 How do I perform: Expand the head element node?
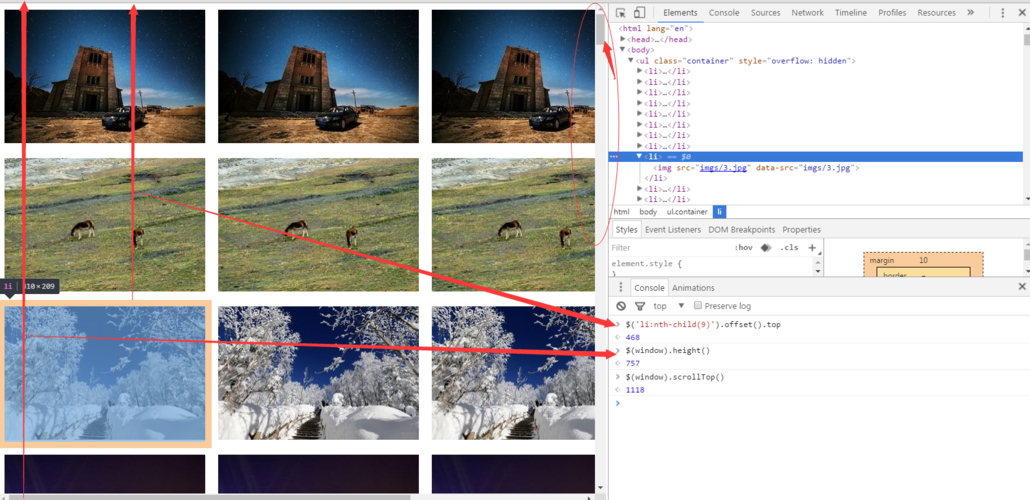[623, 39]
